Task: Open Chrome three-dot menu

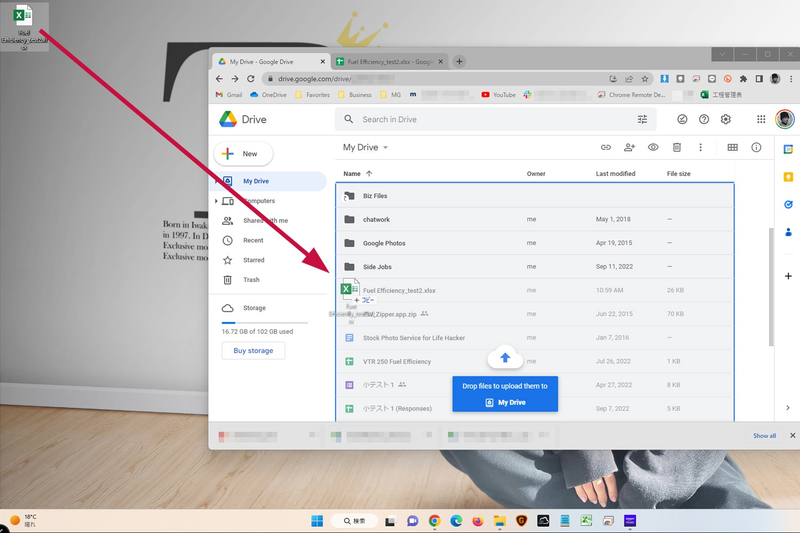Action: pyautogui.click(x=791, y=79)
